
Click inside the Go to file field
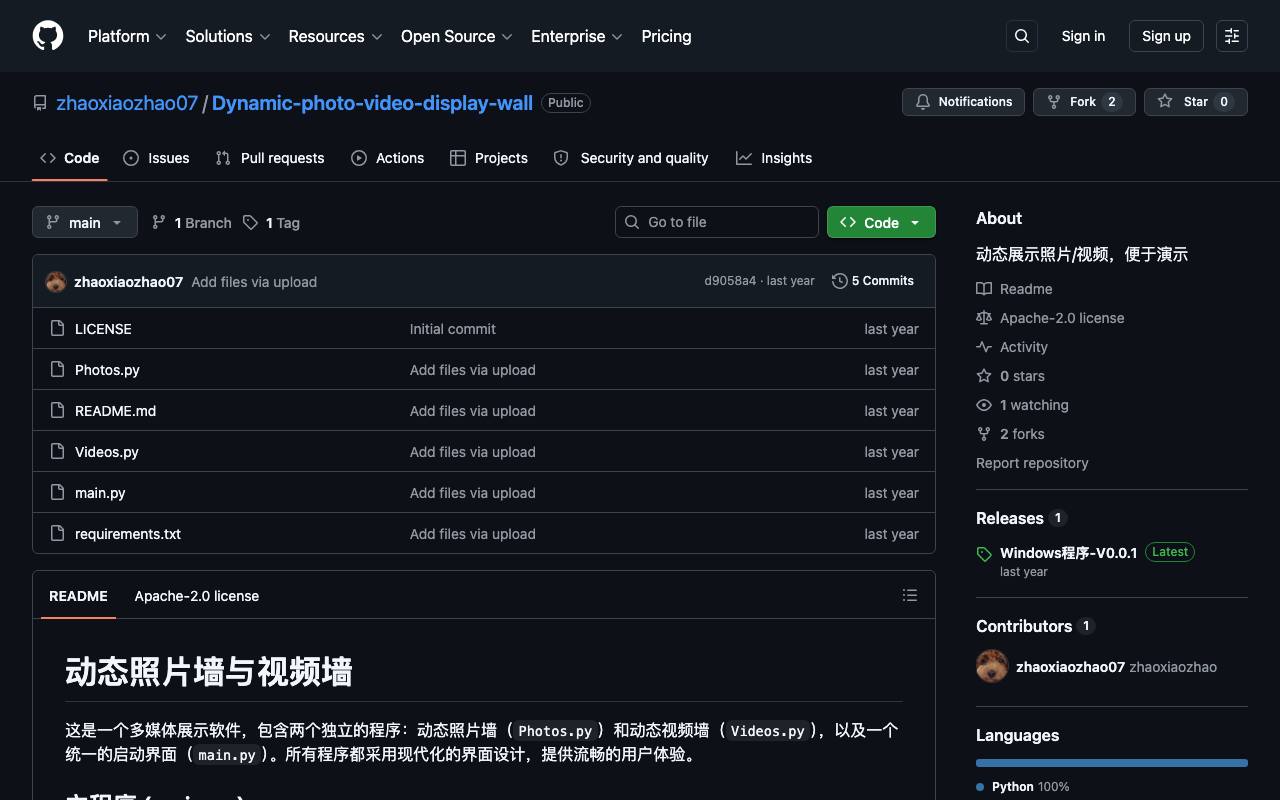tap(717, 222)
